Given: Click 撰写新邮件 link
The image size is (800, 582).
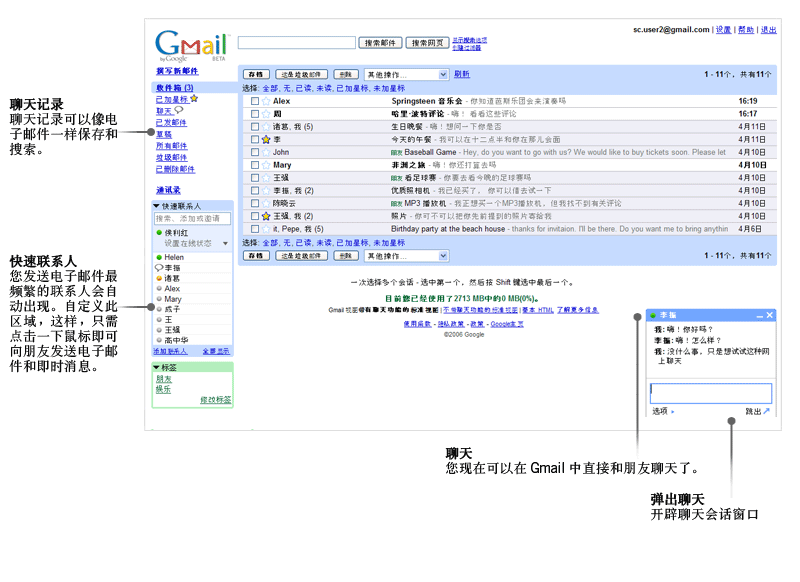Looking at the screenshot, I should tap(177, 71).
